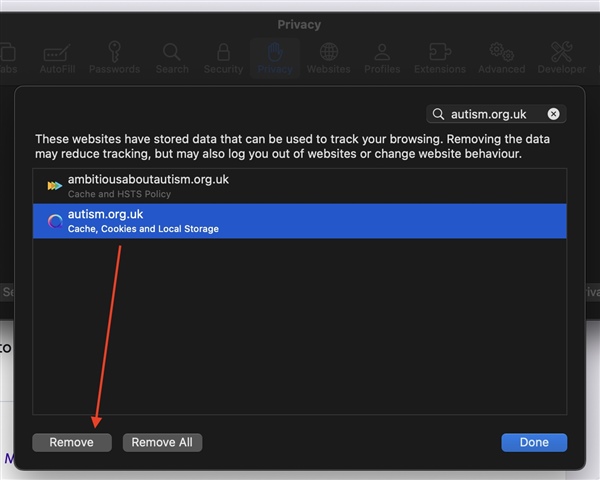
Task: Focus the website data search field
Action: pyautogui.click(x=495, y=114)
